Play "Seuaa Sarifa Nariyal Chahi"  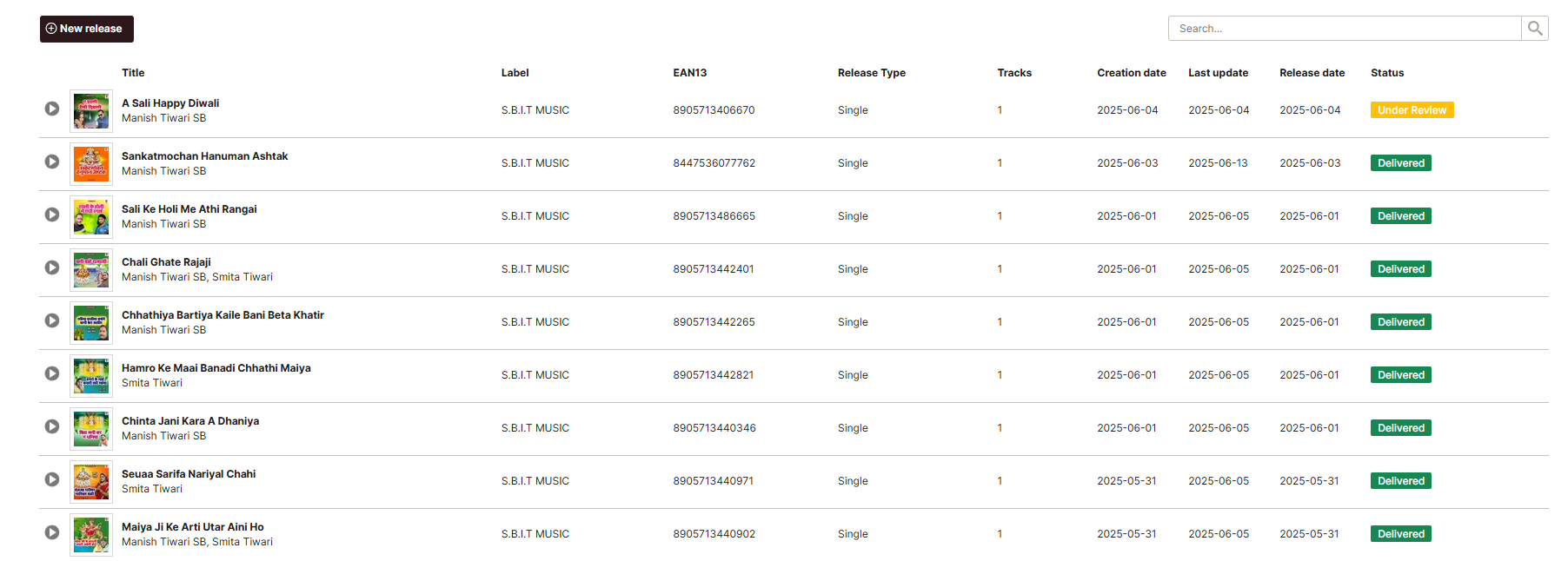click(52, 481)
